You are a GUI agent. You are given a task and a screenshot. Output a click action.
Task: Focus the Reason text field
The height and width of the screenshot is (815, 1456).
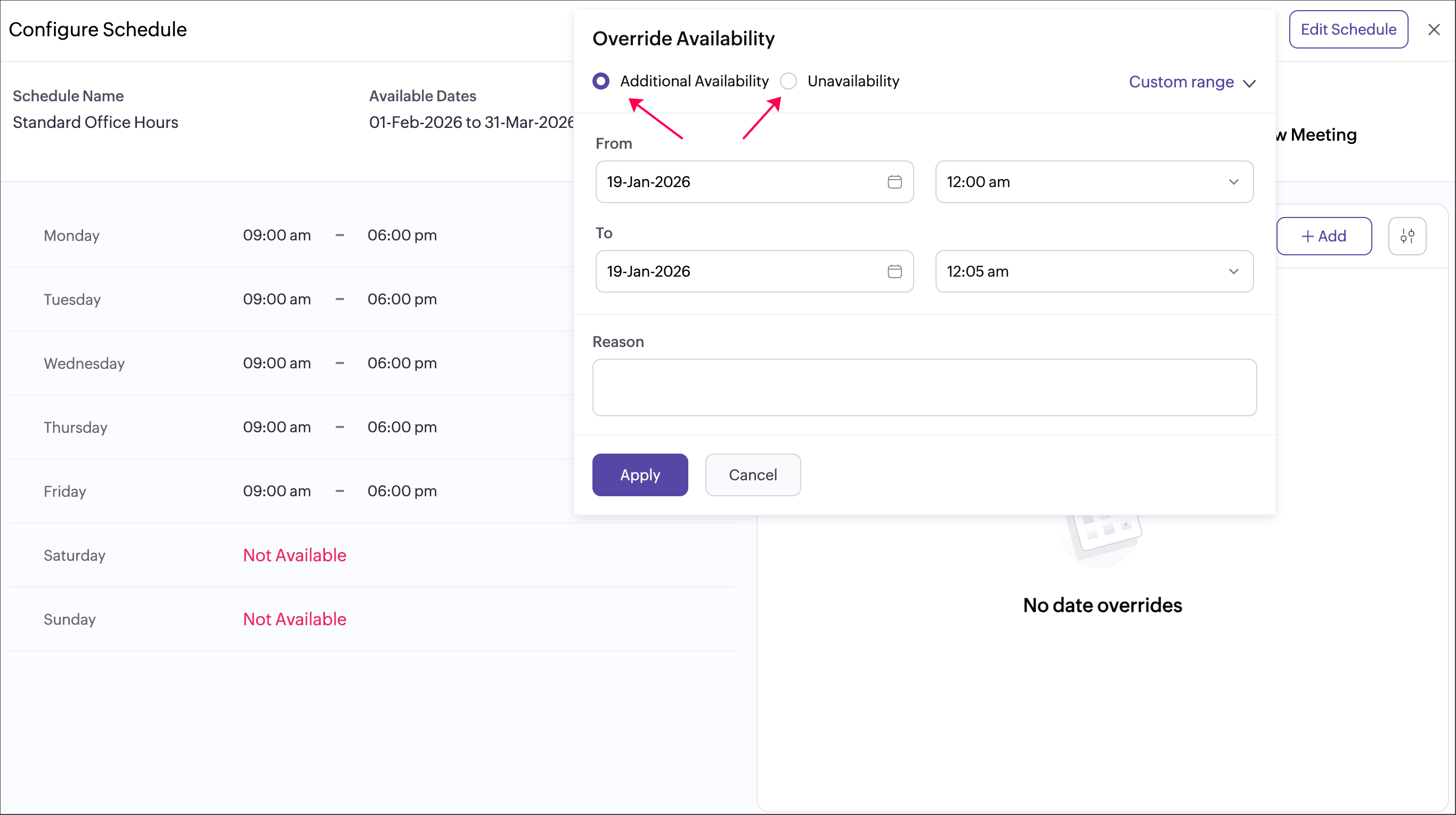coord(924,388)
